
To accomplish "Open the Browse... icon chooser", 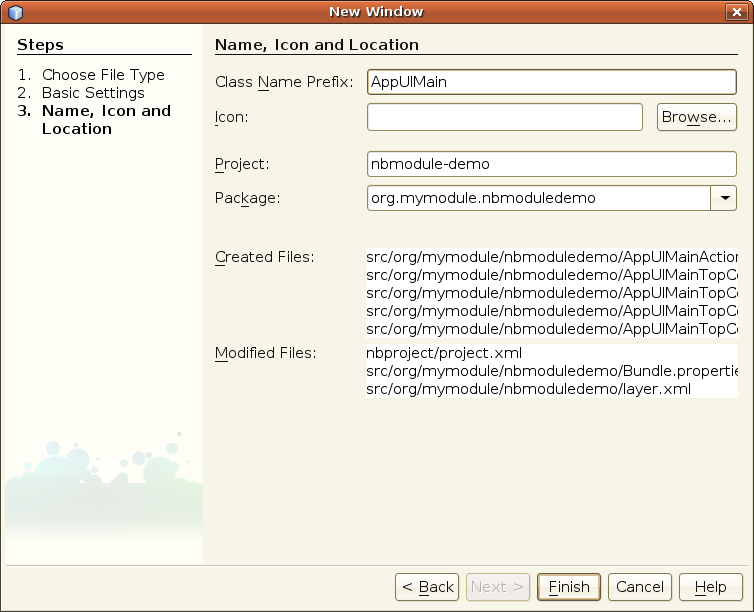I will (696, 117).
